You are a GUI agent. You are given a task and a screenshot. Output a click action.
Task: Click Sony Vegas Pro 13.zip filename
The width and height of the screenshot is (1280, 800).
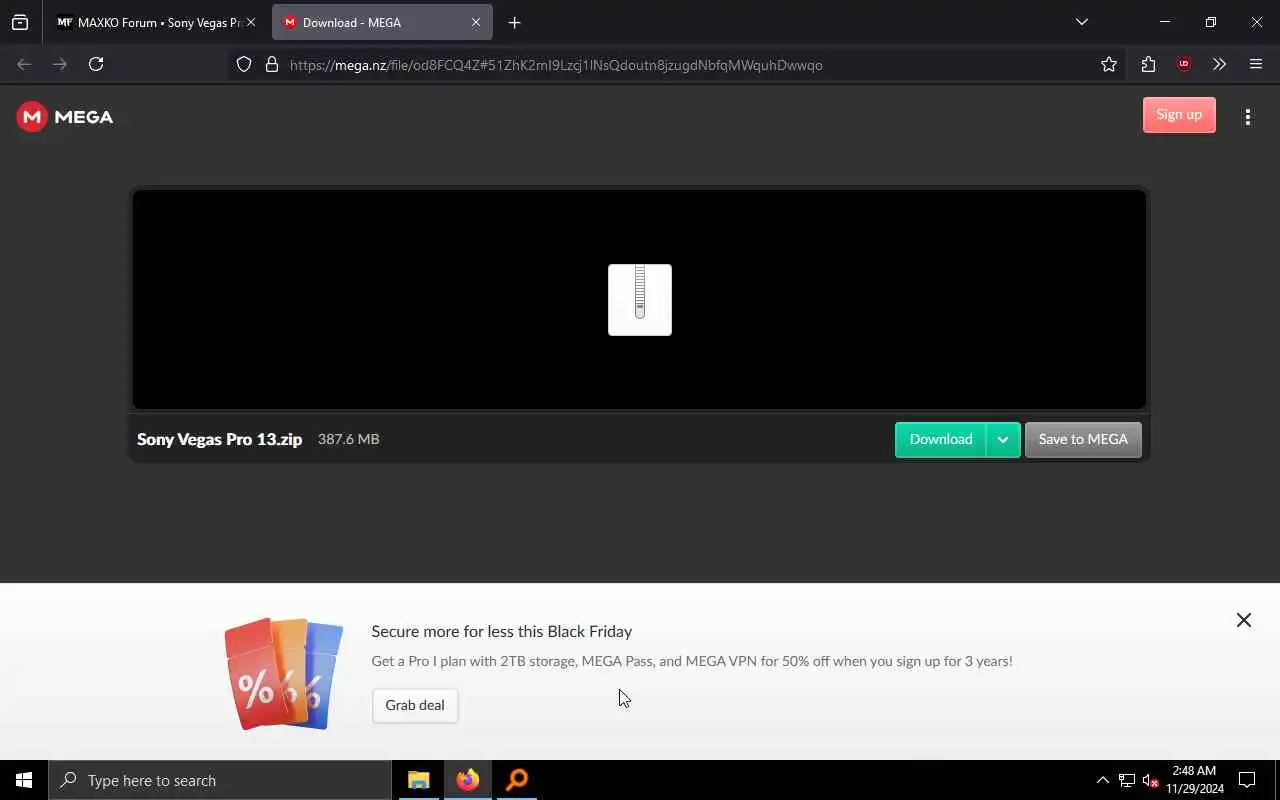tap(219, 439)
